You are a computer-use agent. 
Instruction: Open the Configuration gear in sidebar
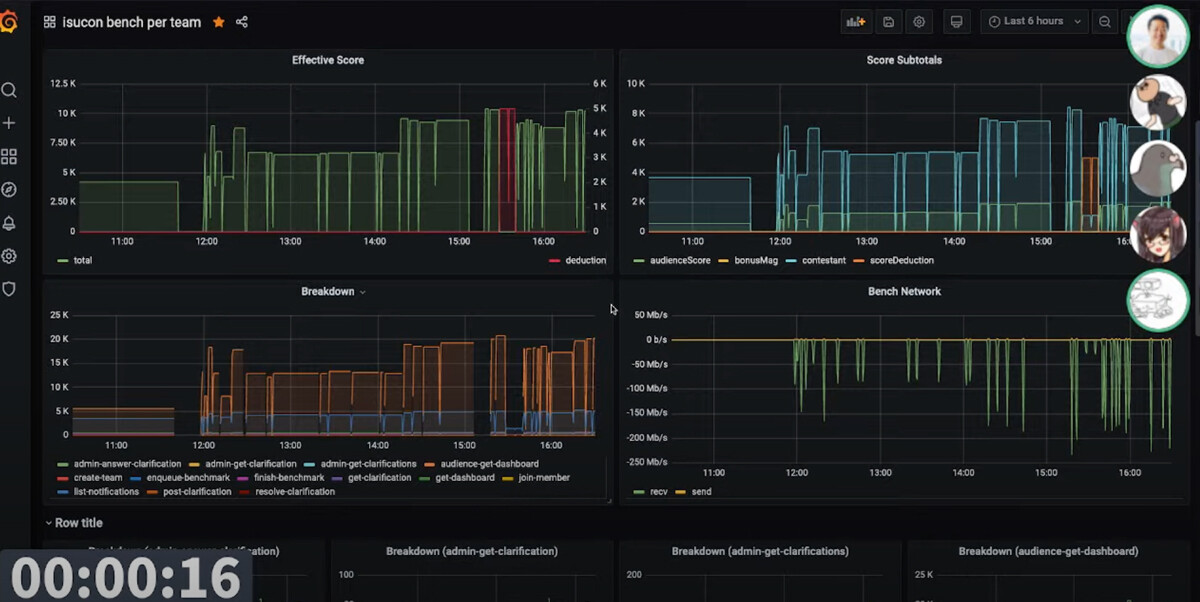pyautogui.click(x=9, y=256)
